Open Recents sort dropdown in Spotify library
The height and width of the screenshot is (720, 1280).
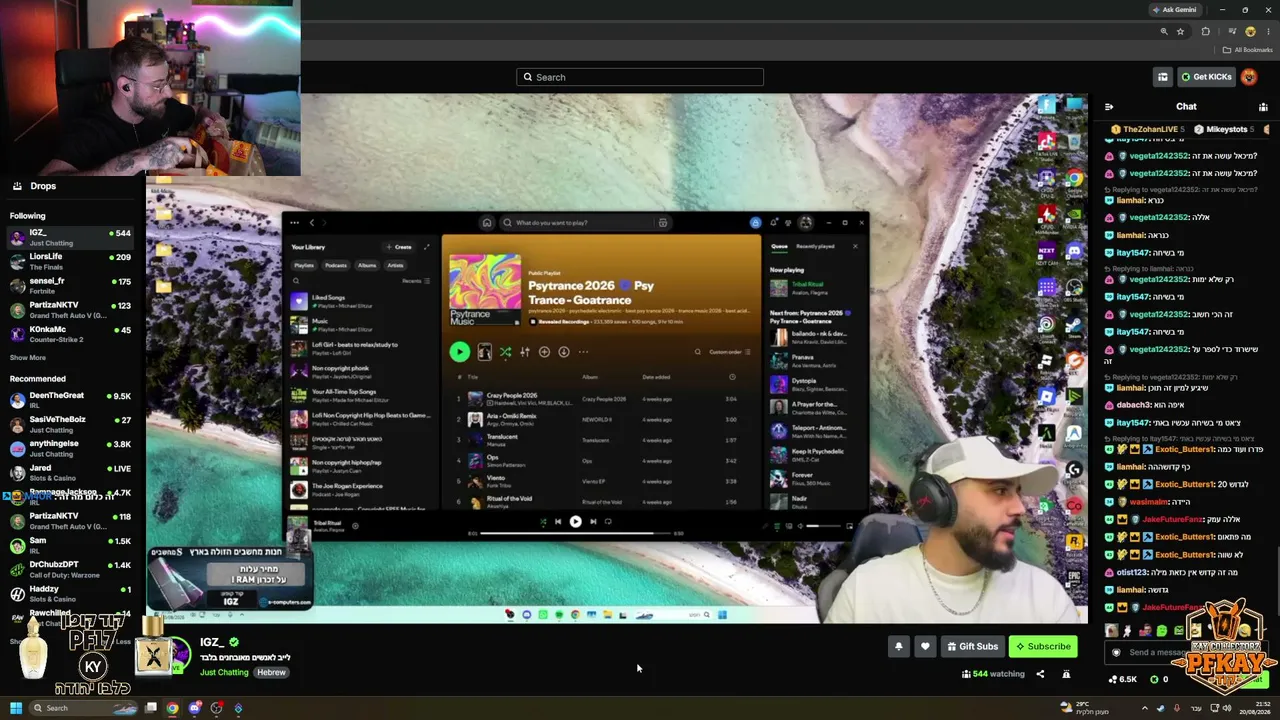click(x=416, y=281)
